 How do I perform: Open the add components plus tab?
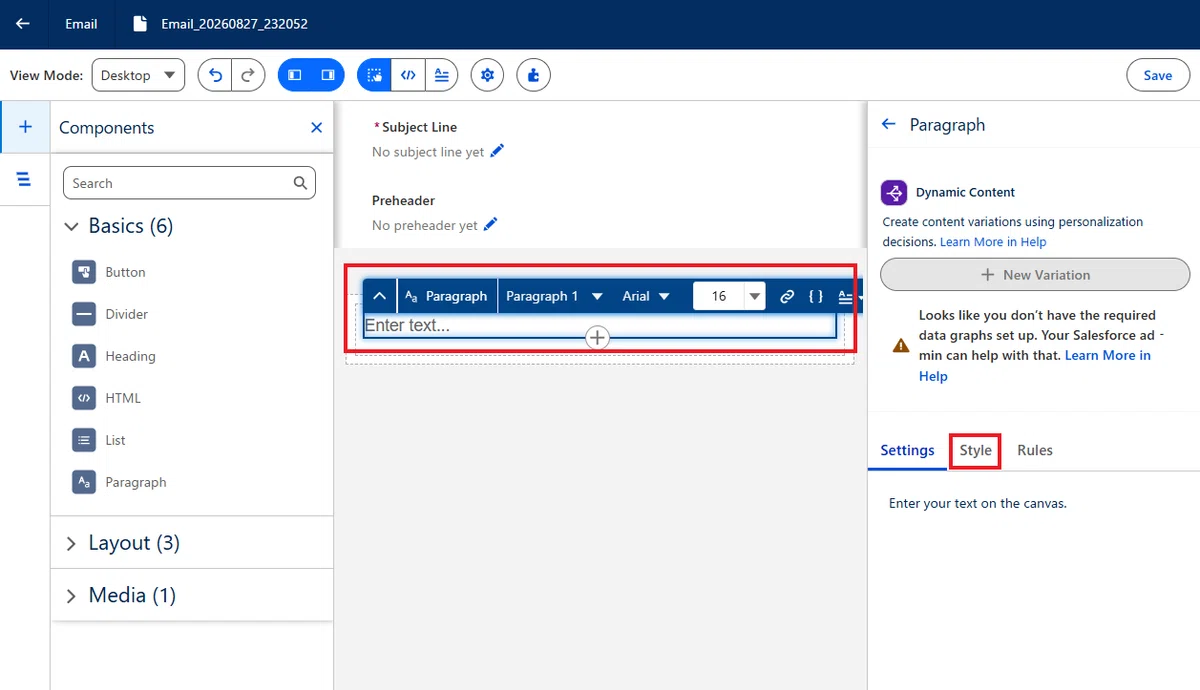point(25,127)
